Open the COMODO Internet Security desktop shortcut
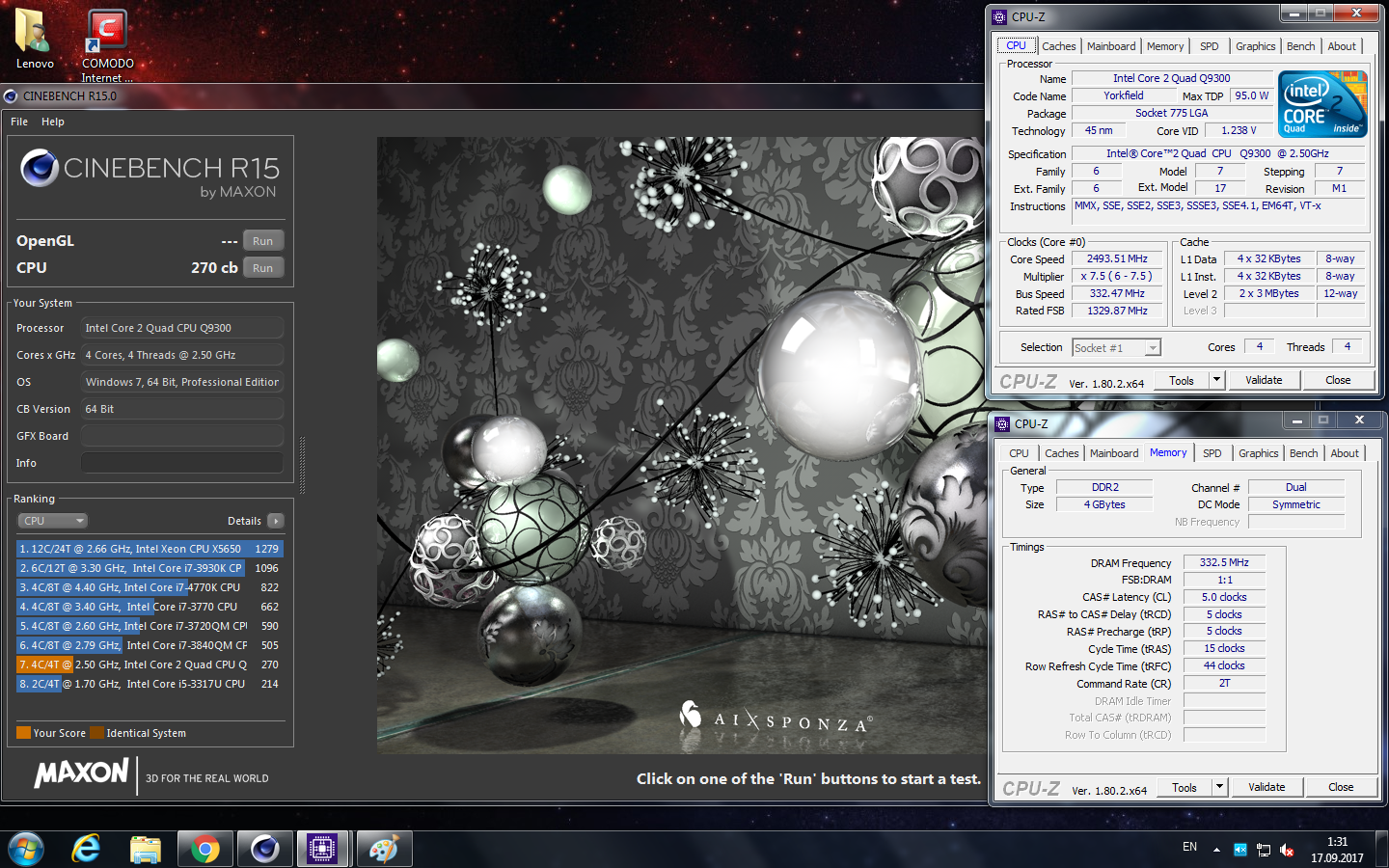This screenshot has height=868, width=1389. (x=107, y=44)
